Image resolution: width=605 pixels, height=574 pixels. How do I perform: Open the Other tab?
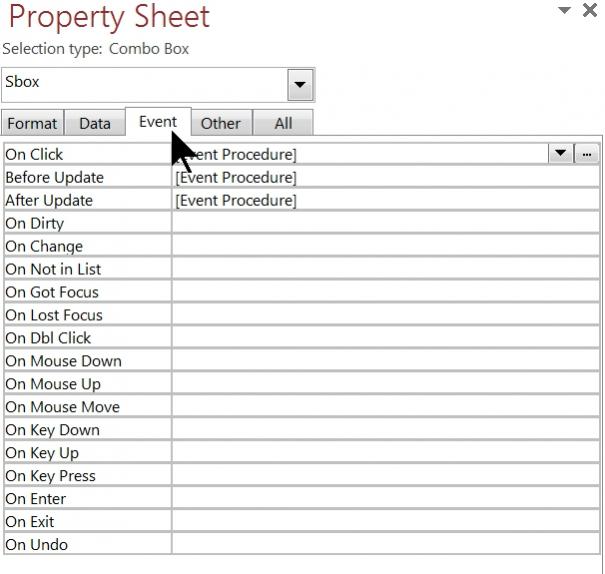coord(220,123)
